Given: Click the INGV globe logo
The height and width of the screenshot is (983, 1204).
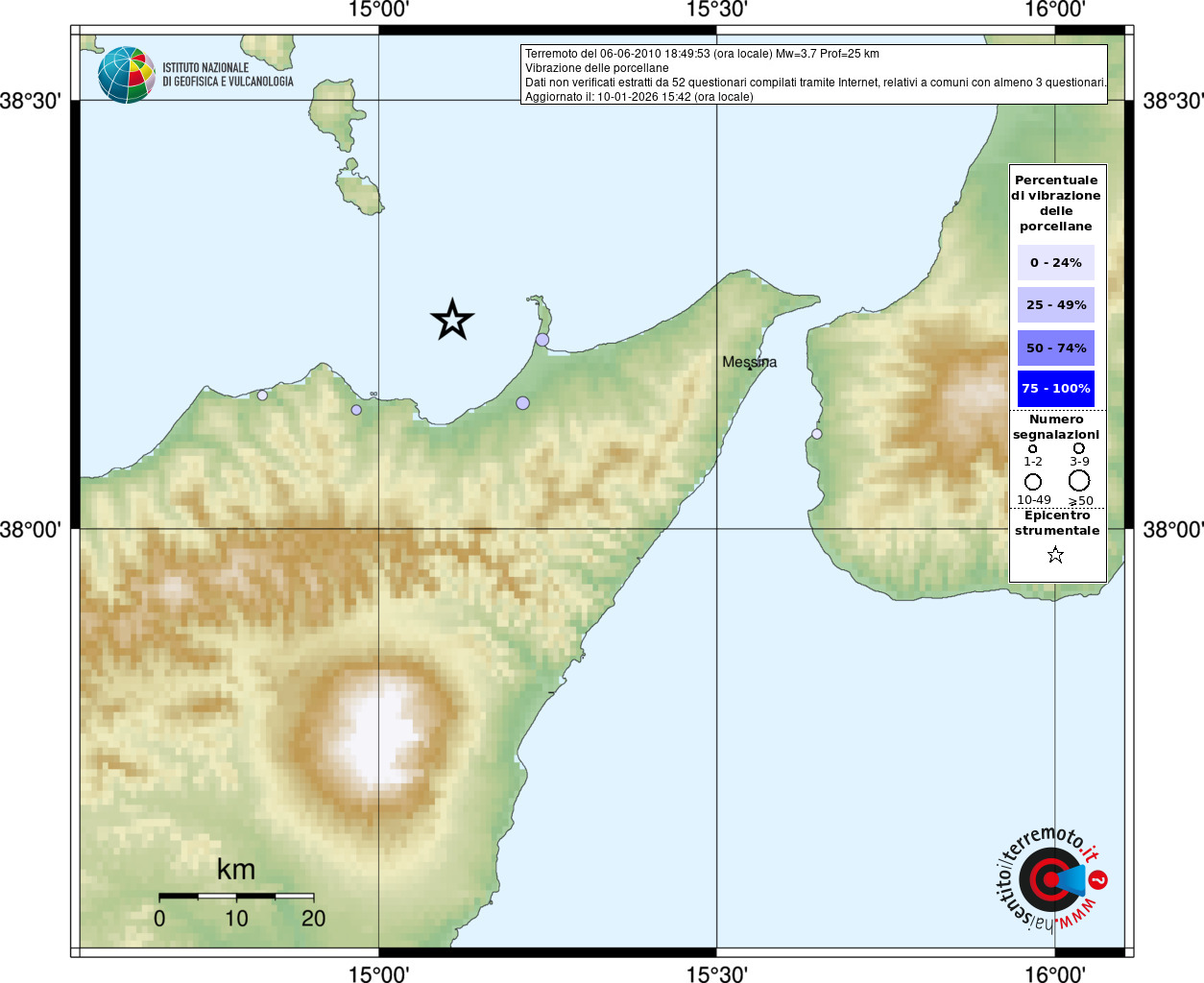Looking at the screenshot, I should click(127, 75).
